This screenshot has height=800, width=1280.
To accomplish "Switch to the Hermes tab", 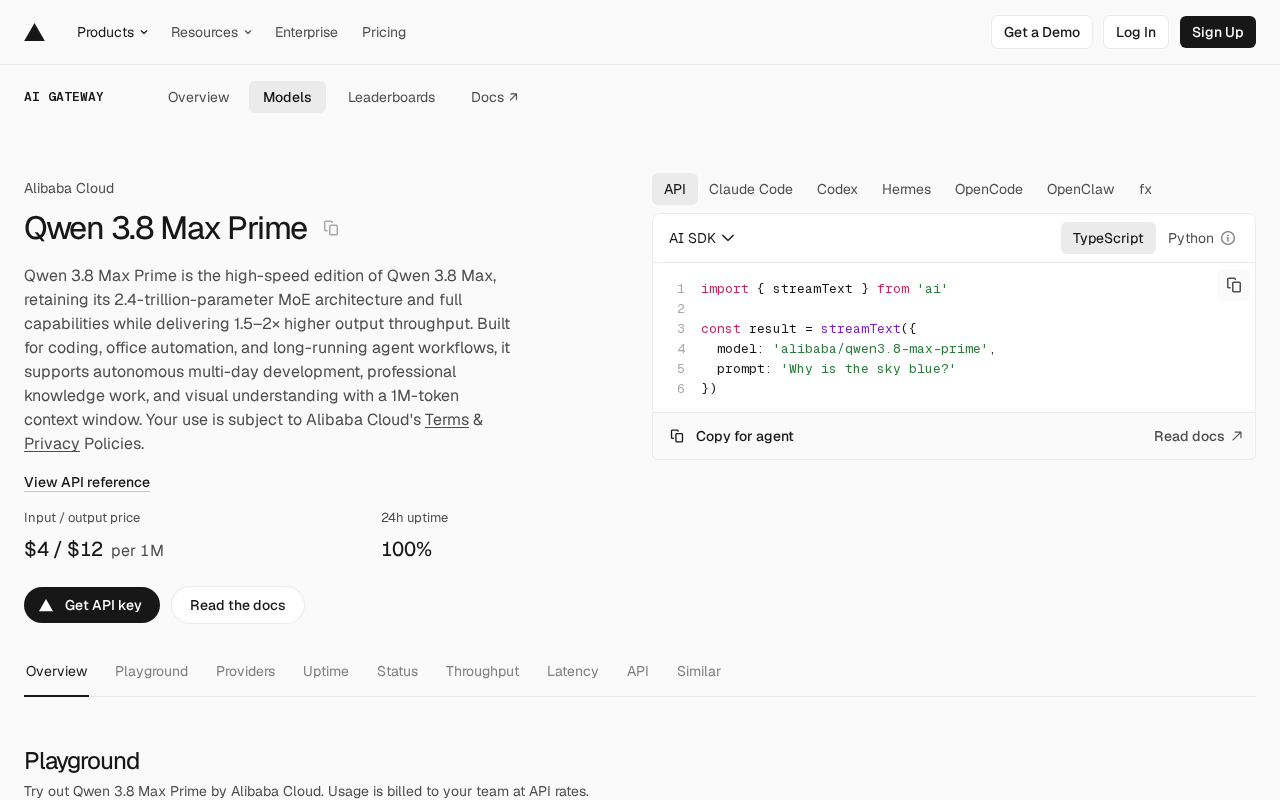I will coord(906,189).
